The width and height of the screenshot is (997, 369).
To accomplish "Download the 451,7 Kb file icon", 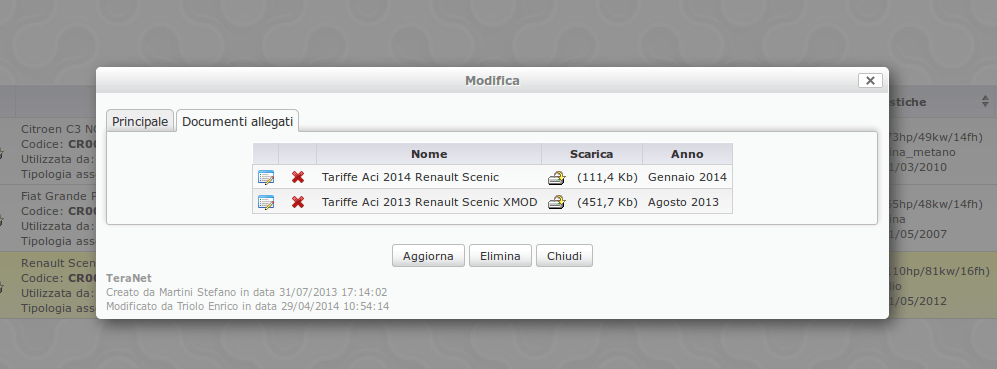I will click(x=556, y=202).
